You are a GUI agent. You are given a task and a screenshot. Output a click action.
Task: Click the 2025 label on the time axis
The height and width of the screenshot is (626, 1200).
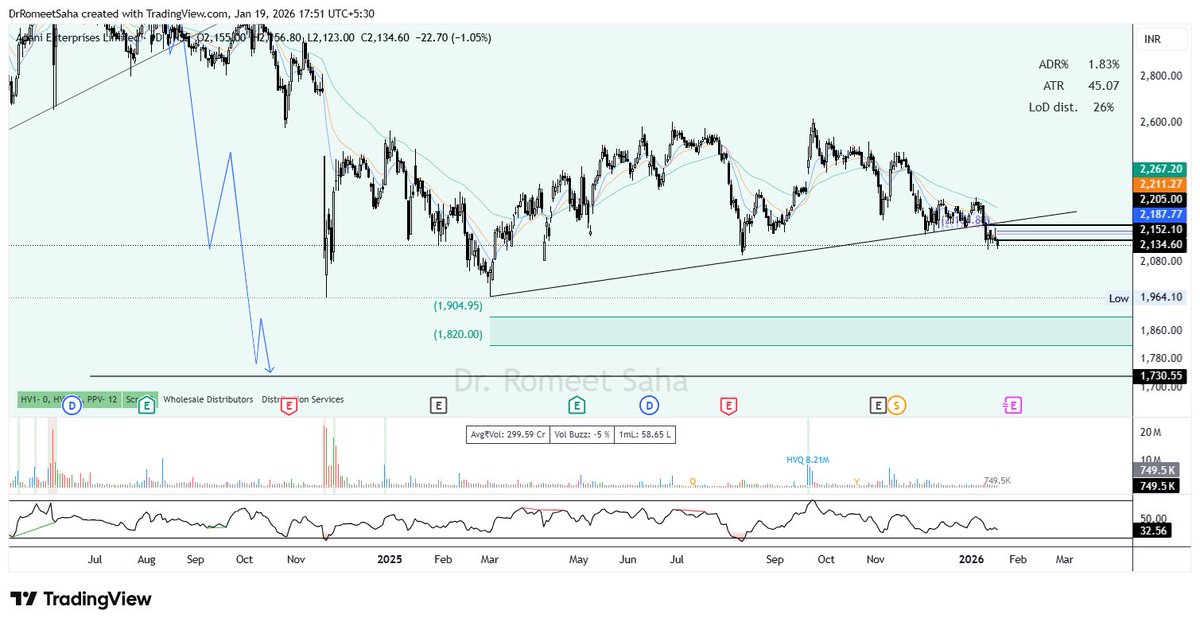[x=389, y=560]
